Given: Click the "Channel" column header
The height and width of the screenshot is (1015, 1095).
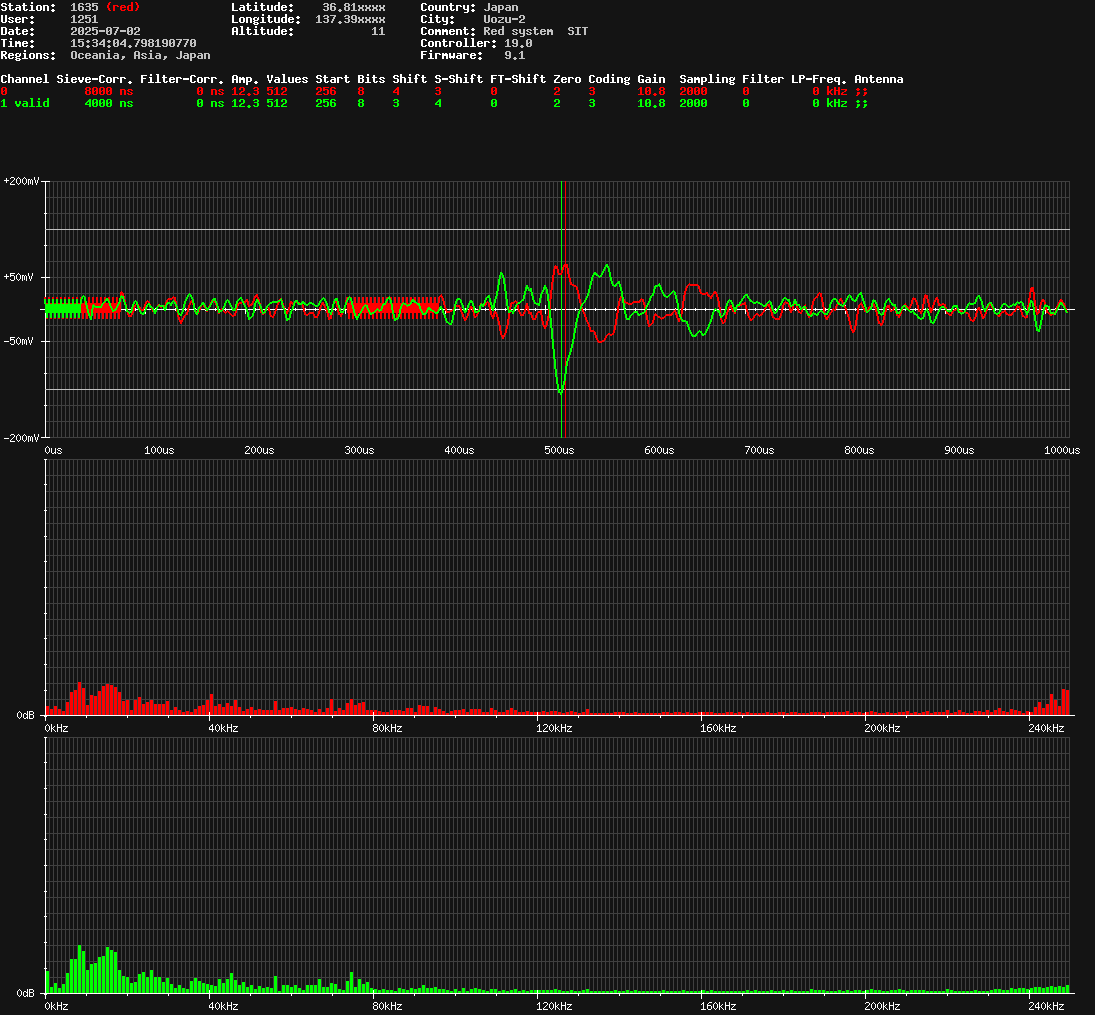Looking at the screenshot, I should [24, 79].
